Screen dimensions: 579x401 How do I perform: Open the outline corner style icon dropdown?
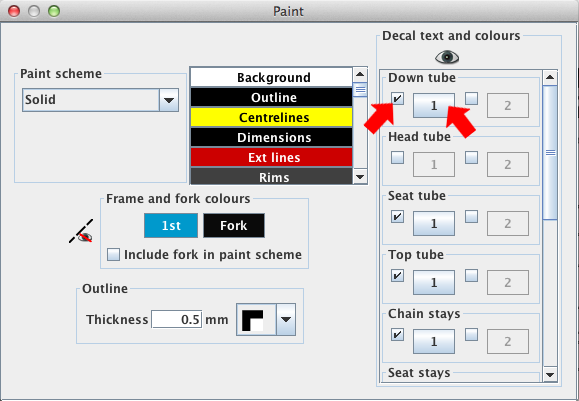(x=266, y=320)
